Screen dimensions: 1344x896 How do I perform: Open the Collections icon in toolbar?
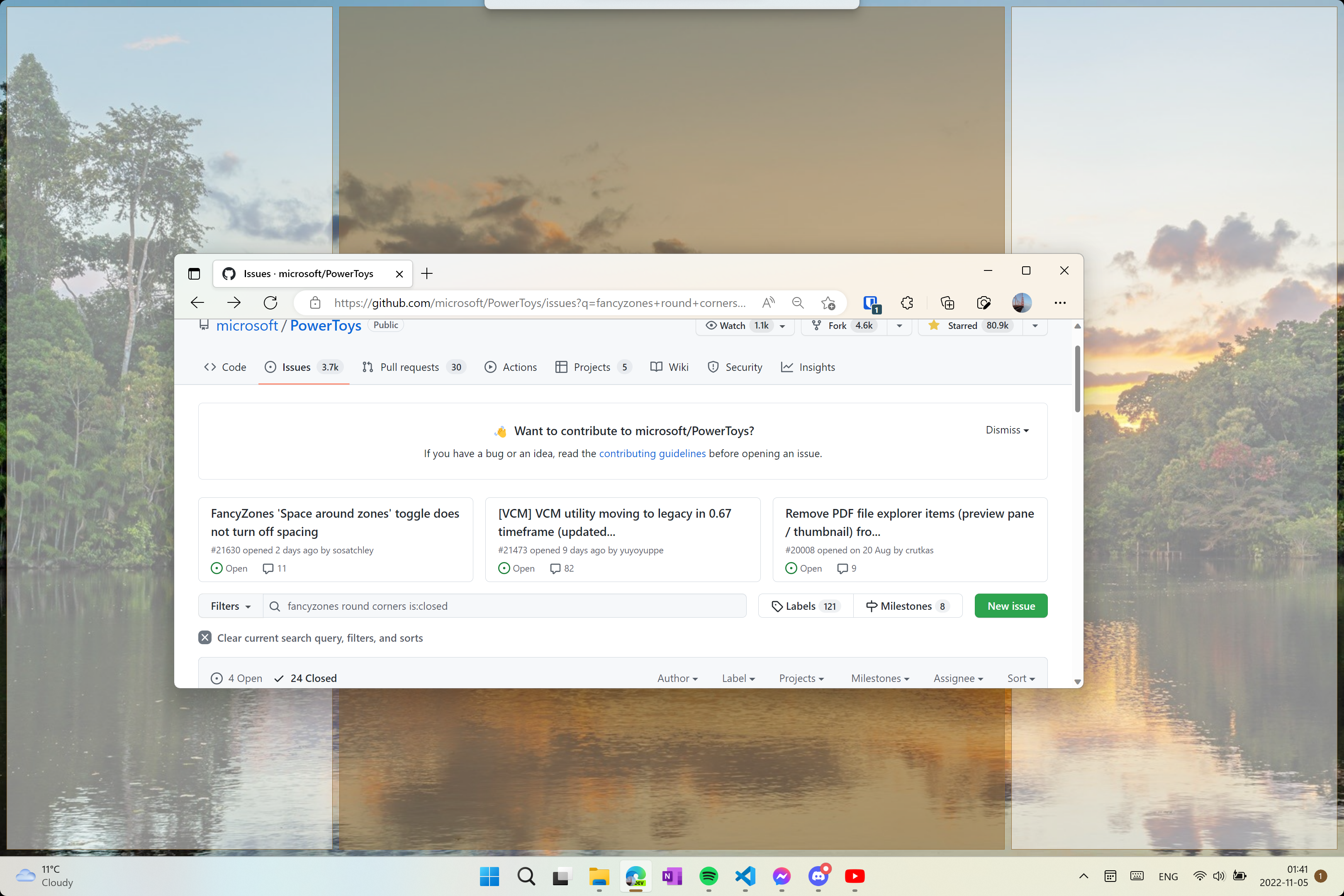[947, 303]
